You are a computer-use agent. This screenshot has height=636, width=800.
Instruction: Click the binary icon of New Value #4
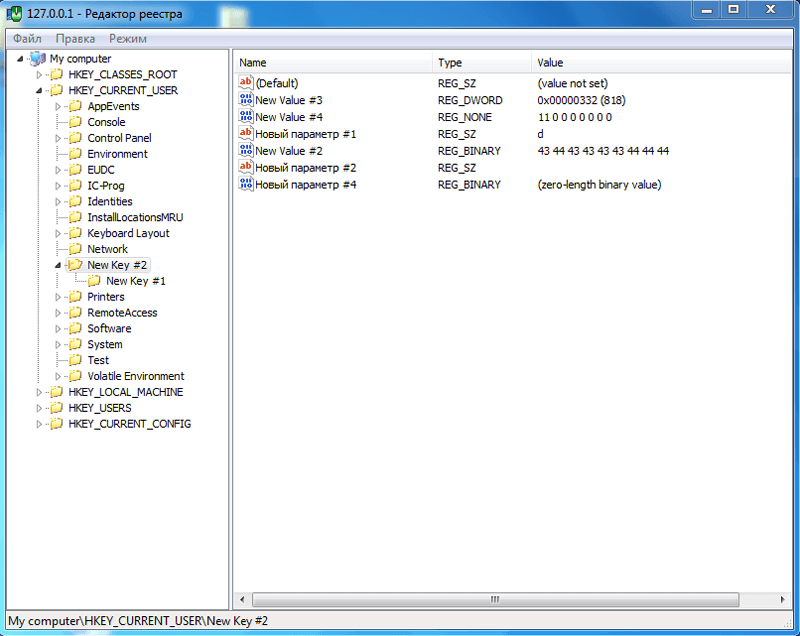click(x=246, y=116)
